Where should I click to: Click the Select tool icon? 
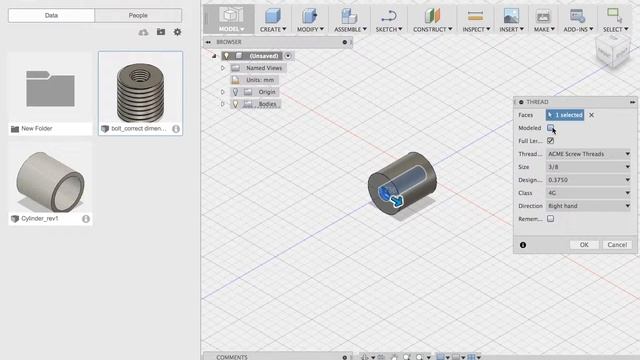tap(614, 16)
